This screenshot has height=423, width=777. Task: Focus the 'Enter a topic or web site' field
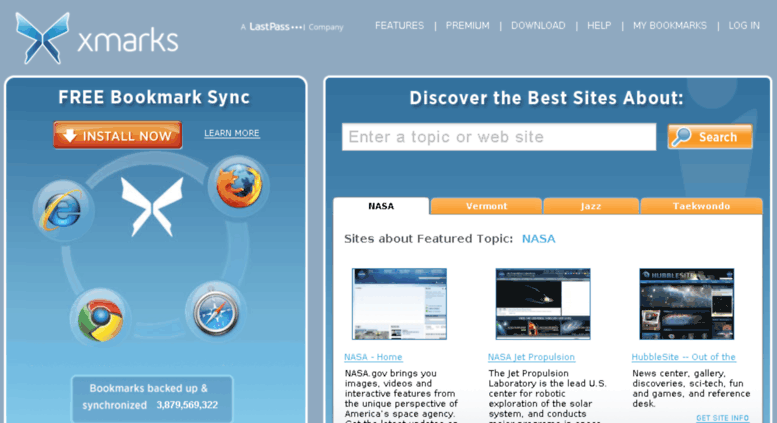point(499,137)
